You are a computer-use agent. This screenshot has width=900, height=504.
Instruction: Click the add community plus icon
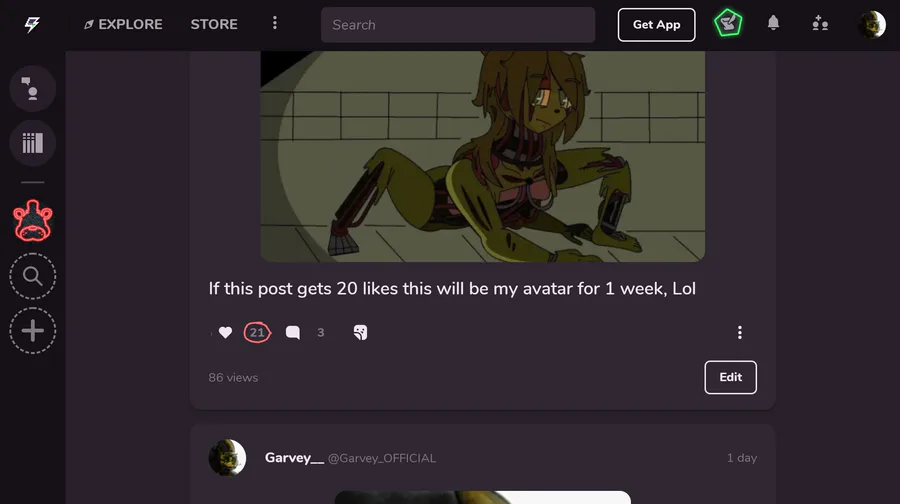point(33,331)
